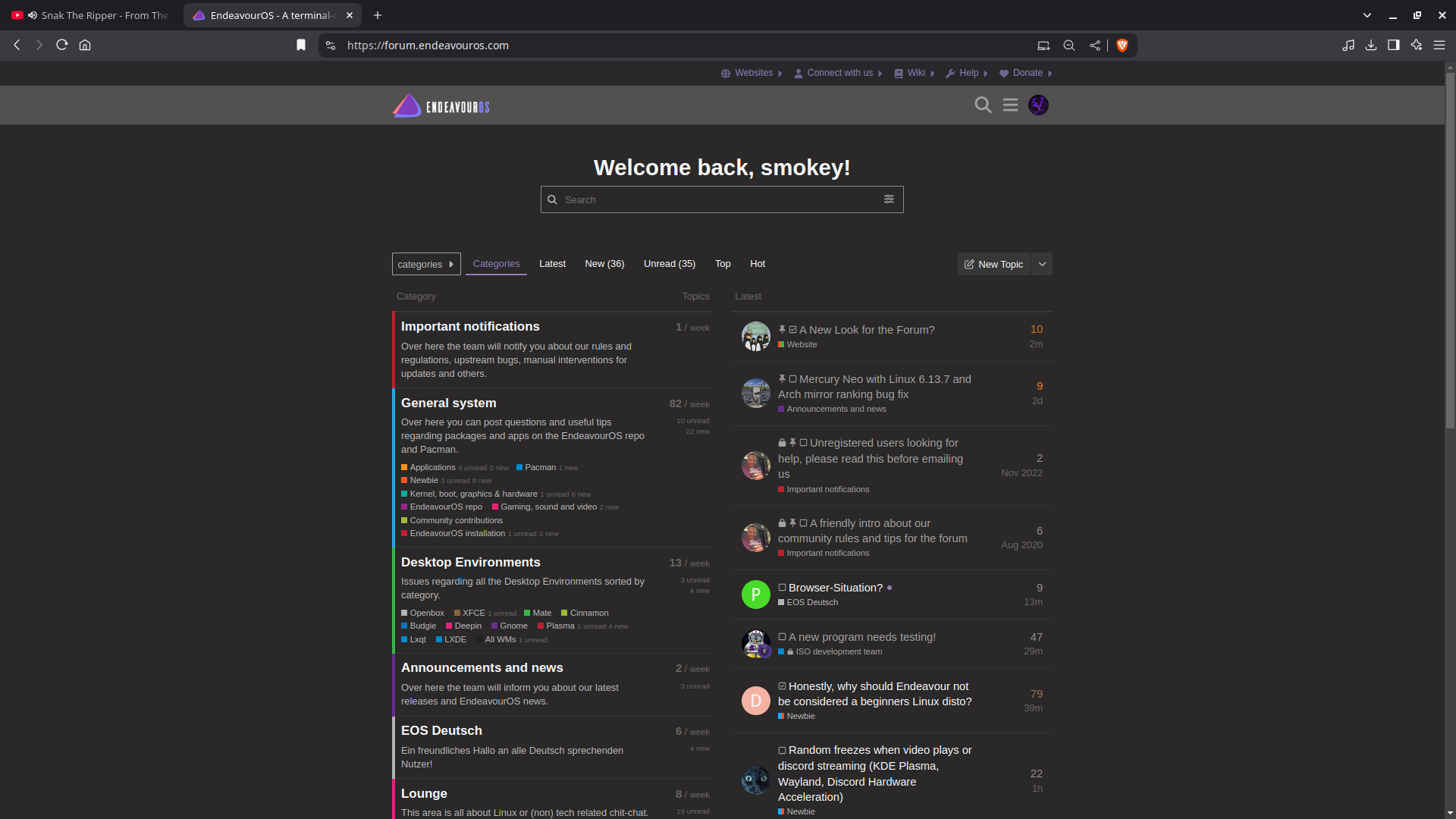Open A New Look for the Forum topic
The width and height of the screenshot is (1456, 819).
867,330
